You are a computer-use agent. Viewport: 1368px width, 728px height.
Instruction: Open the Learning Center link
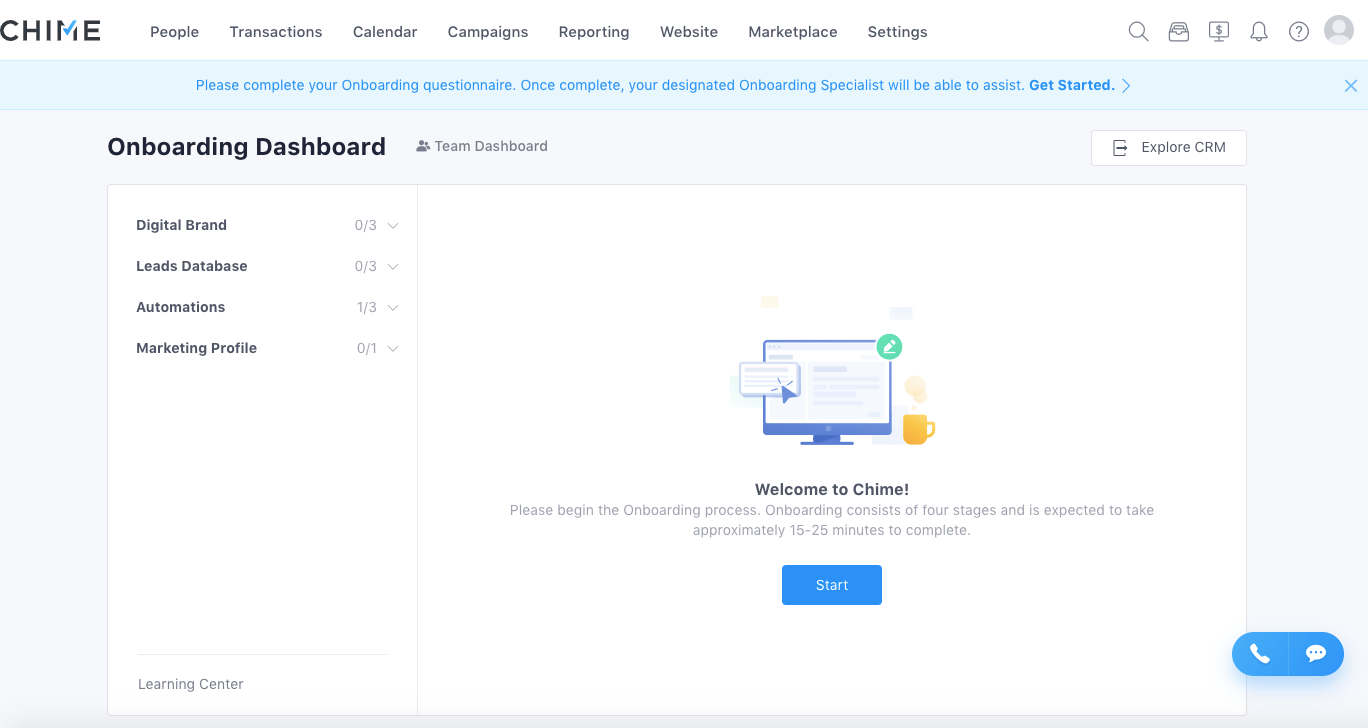click(x=191, y=684)
